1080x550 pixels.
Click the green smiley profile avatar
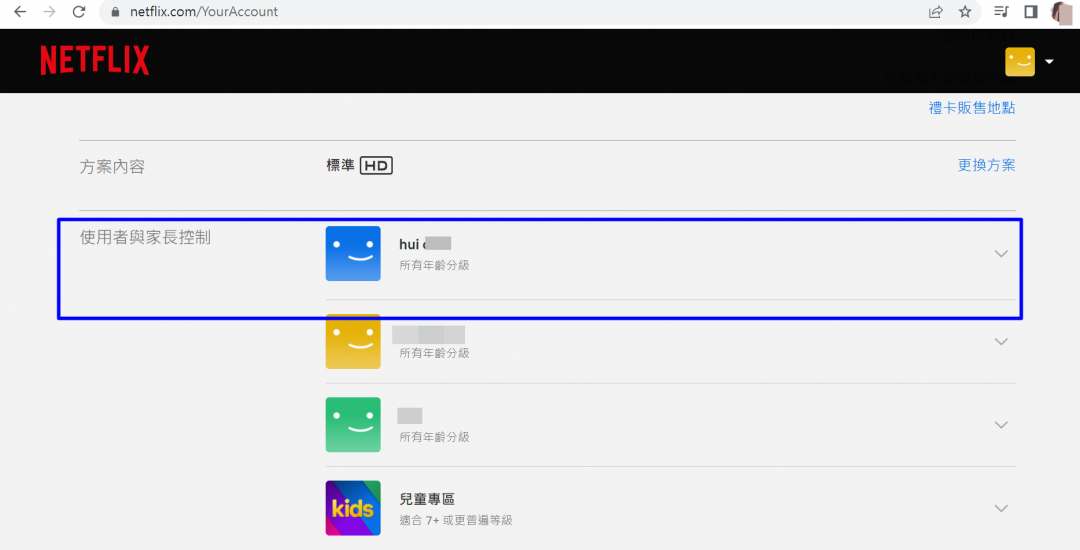353,425
